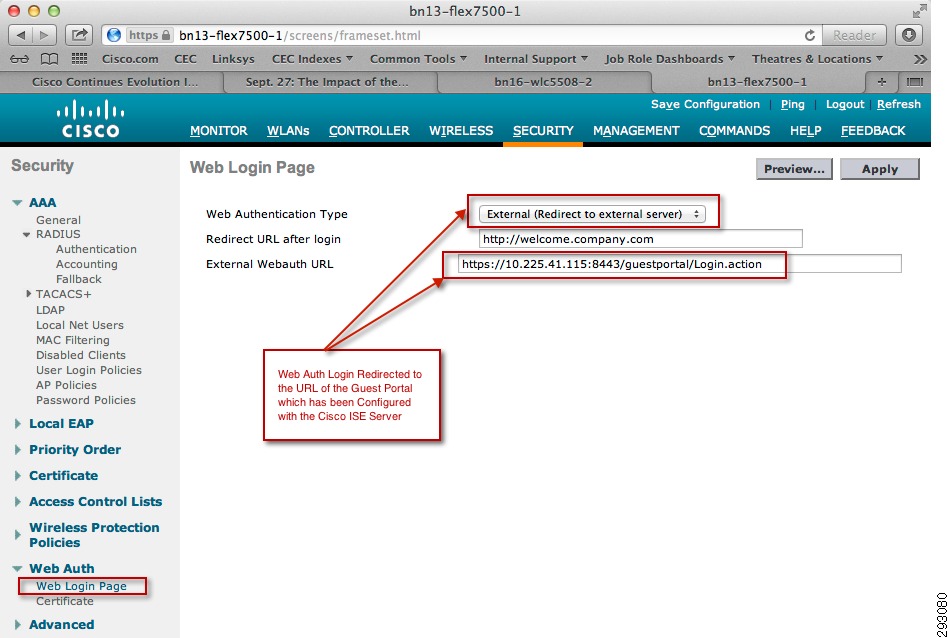Click the Ping link
947x638 pixels.
click(792, 105)
